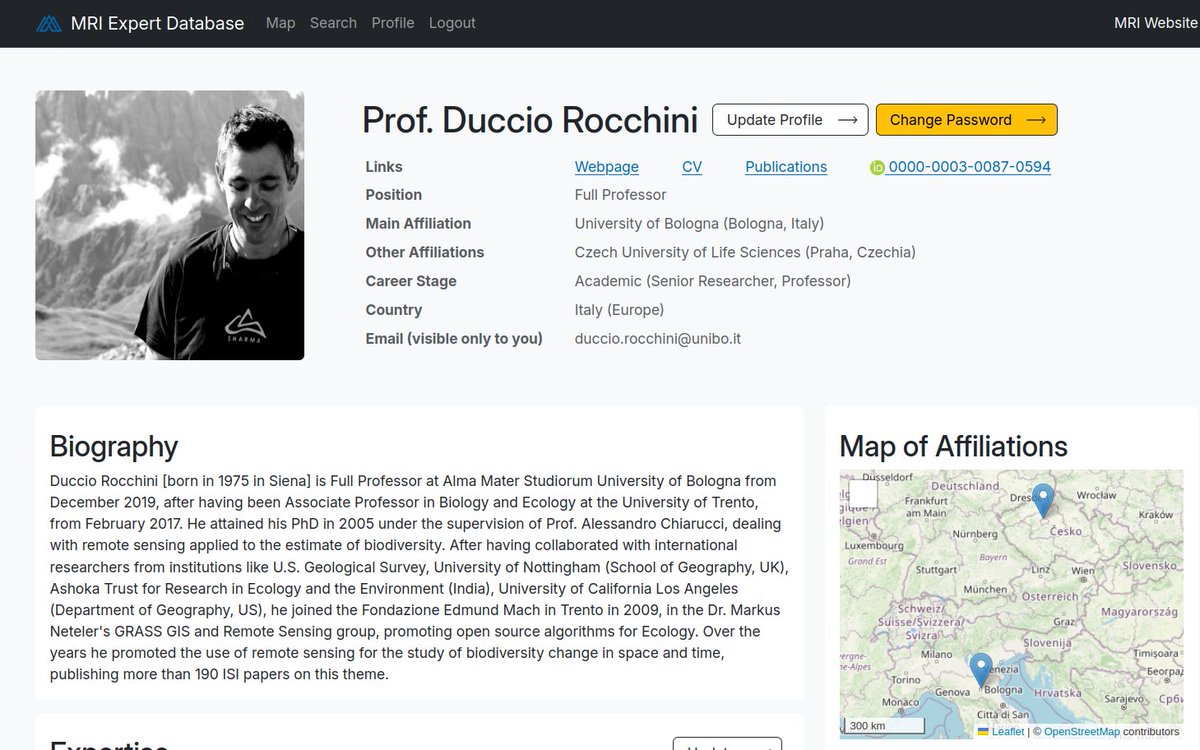Open the MRI Website nav link
The width and height of the screenshot is (1200, 750).
click(1155, 23)
